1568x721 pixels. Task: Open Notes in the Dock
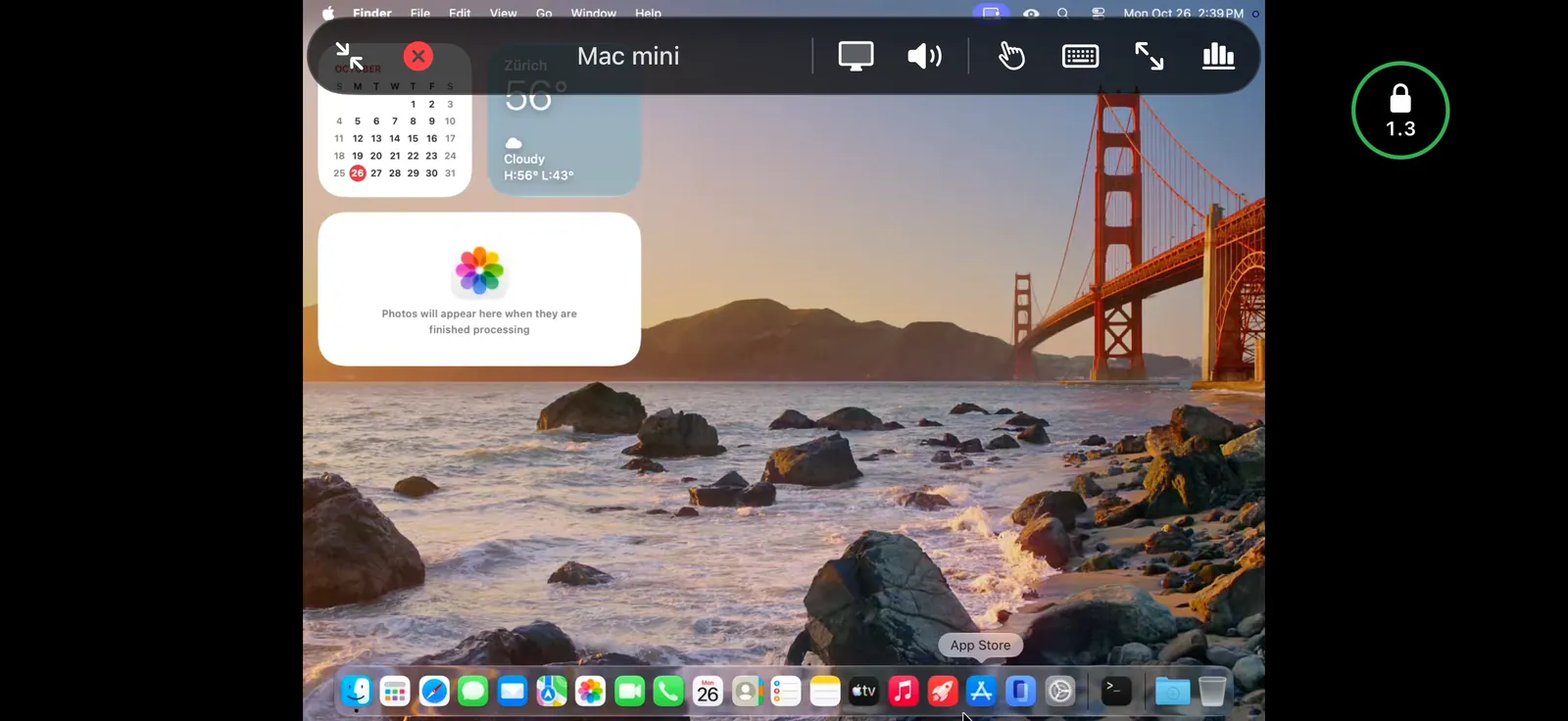tap(825, 692)
